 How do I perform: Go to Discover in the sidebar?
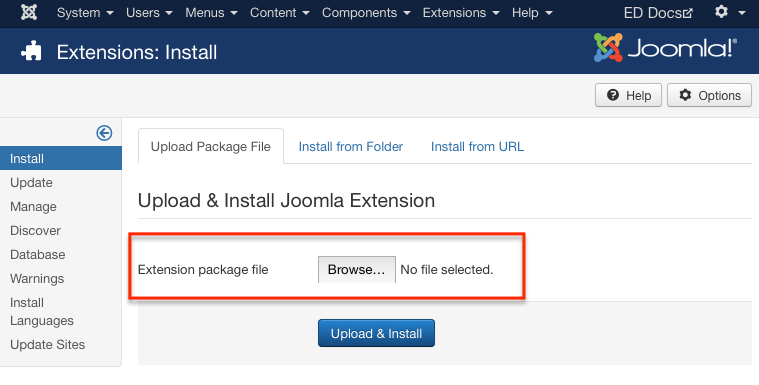point(35,231)
